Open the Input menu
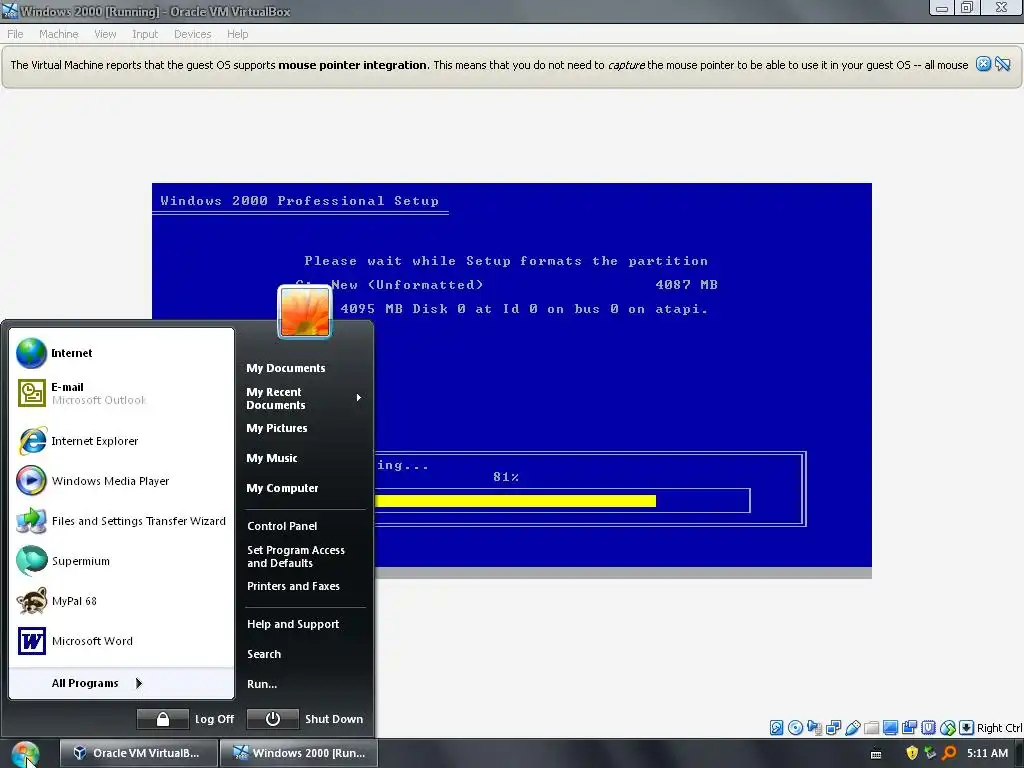The image size is (1024, 768). tap(145, 34)
